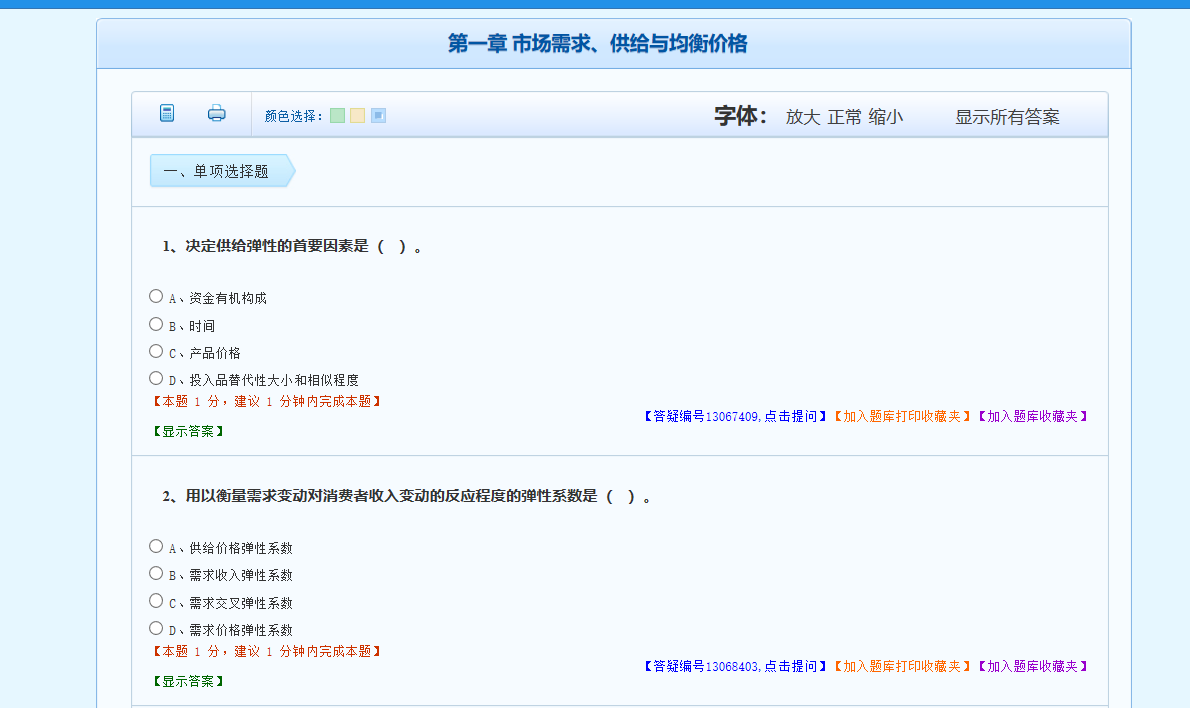Viewport: 1190px width, 708px height.
Task: Click 加入题库打印收藏夹 for question 2
Action: (901, 666)
